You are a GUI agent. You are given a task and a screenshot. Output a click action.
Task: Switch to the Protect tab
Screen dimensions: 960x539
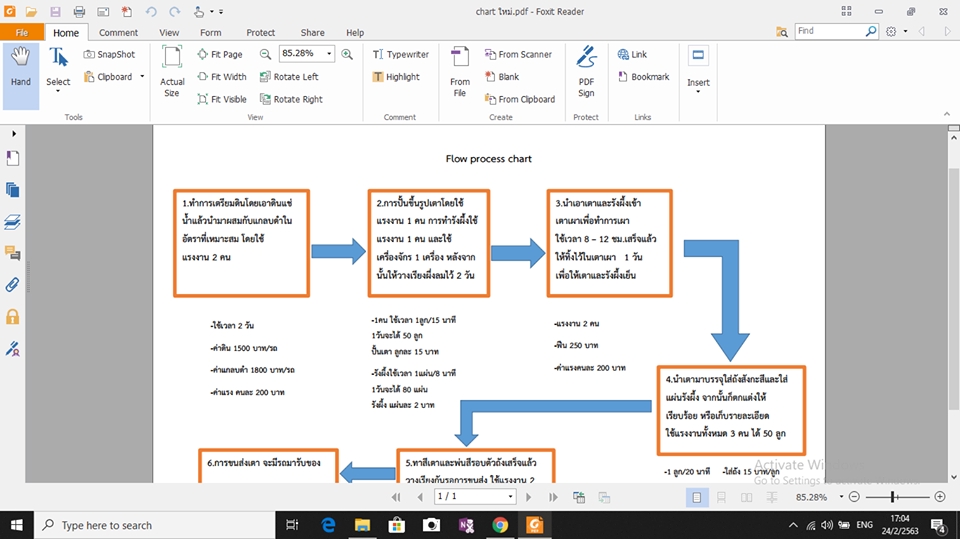click(x=260, y=32)
